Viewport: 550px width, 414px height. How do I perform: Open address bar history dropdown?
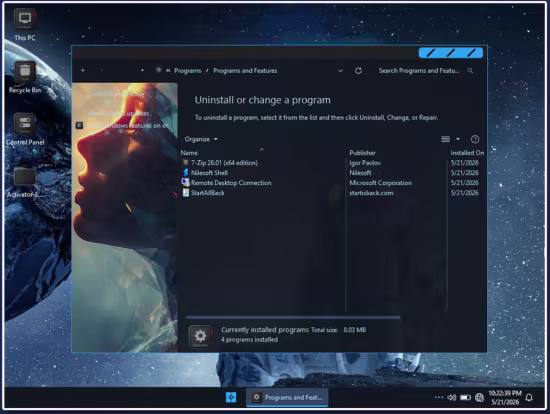[340, 71]
